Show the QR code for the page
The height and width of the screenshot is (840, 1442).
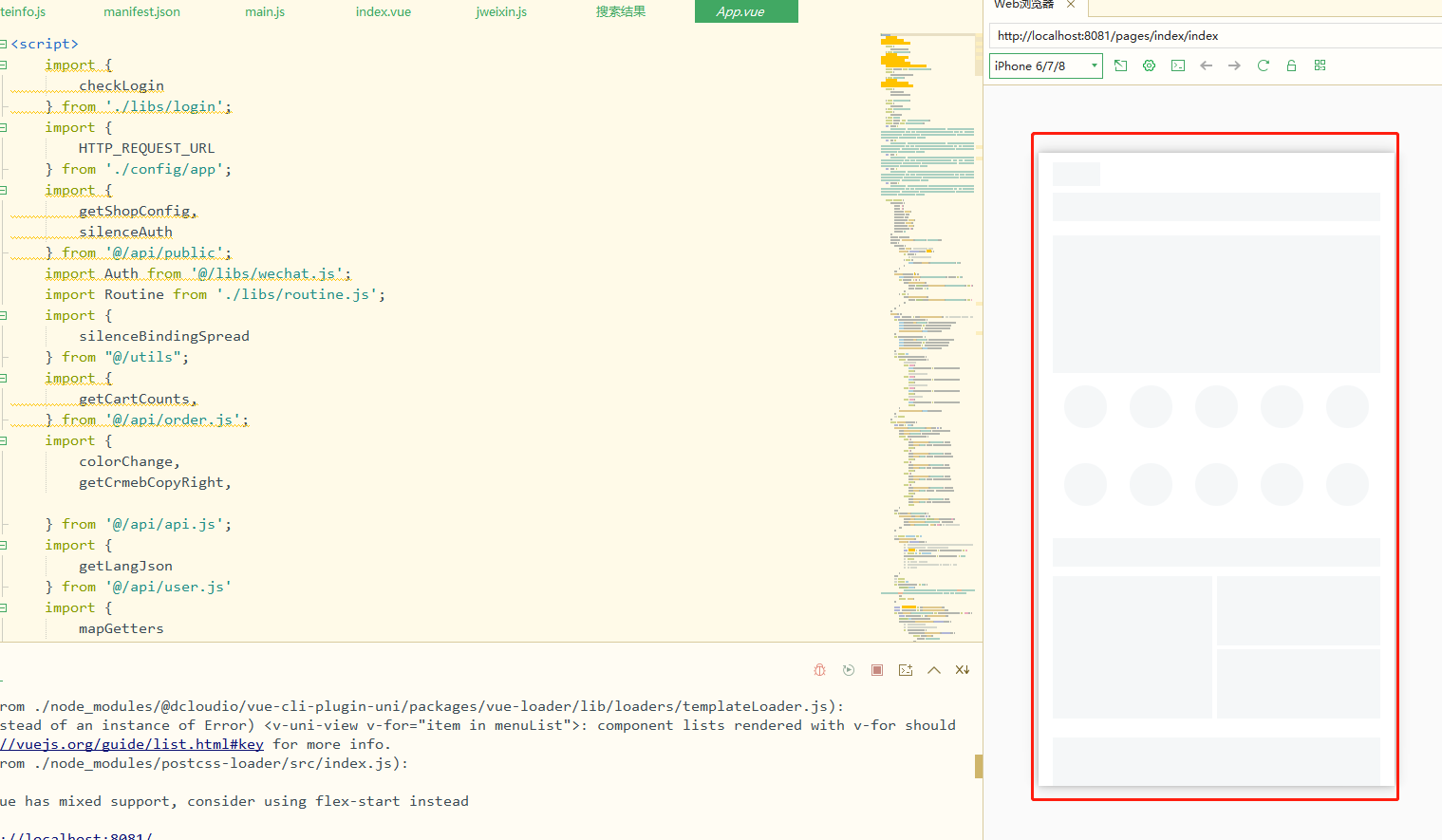click(x=1320, y=65)
